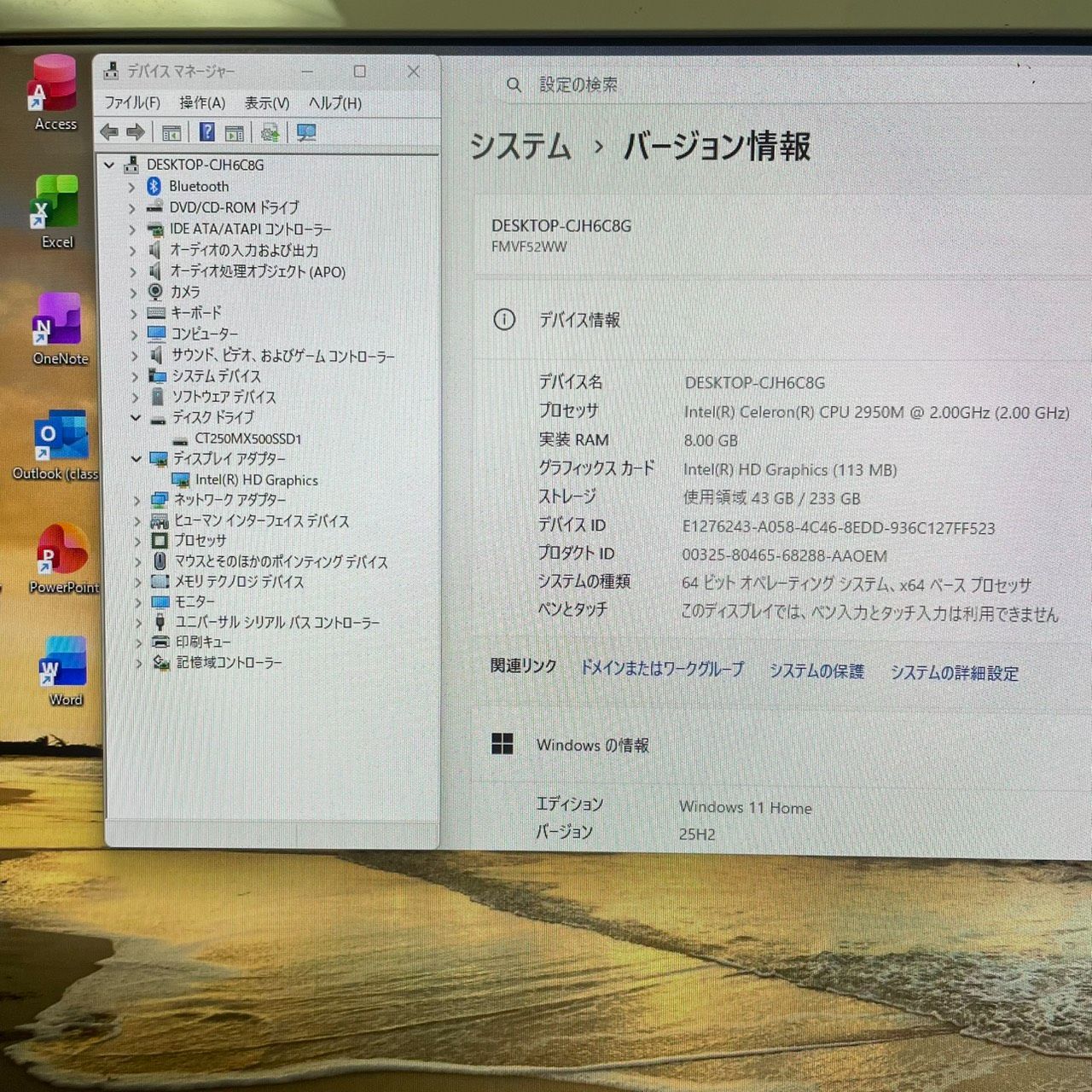Expand the システム デバイス node
1092x1092 pixels.
tap(134, 376)
